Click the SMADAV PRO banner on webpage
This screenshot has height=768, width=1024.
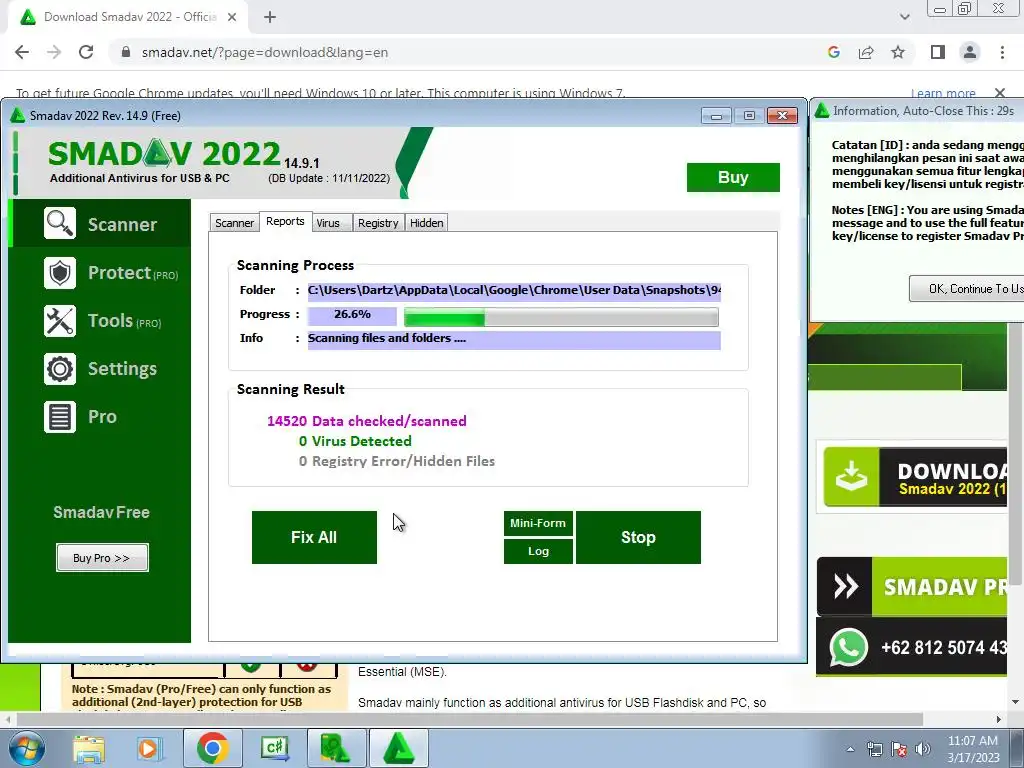(x=912, y=586)
